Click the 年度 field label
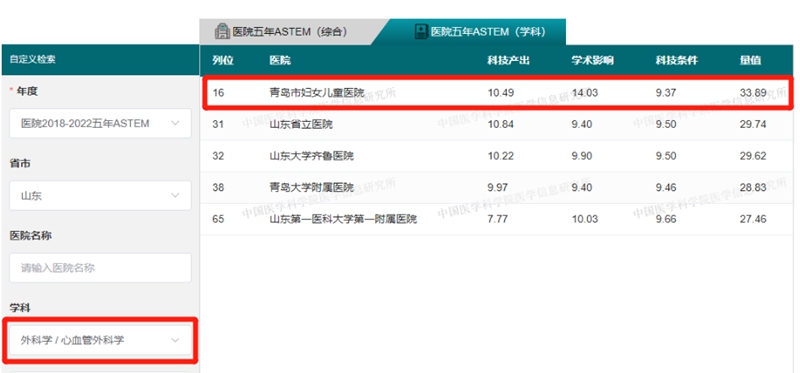The width and height of the screenshot is (800, 373). tap(28, 91)
